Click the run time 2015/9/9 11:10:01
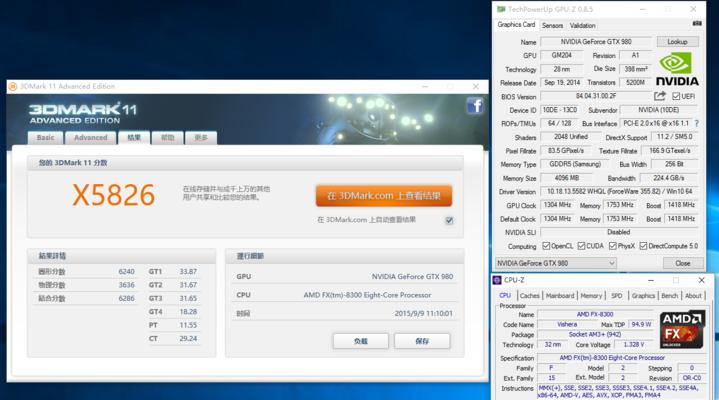 (x=423, y=313)
